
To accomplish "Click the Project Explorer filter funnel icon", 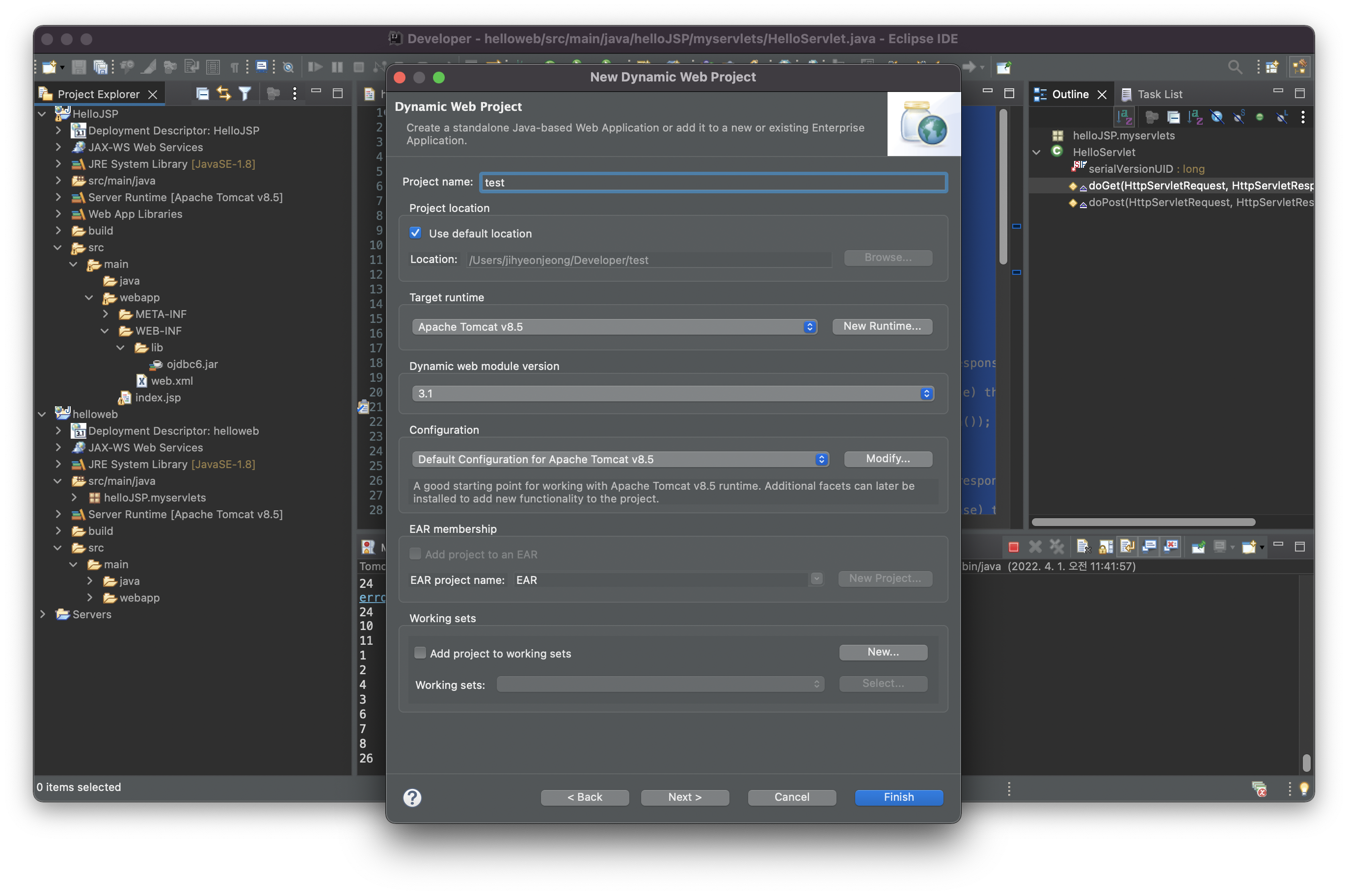I will pos(244,94).
